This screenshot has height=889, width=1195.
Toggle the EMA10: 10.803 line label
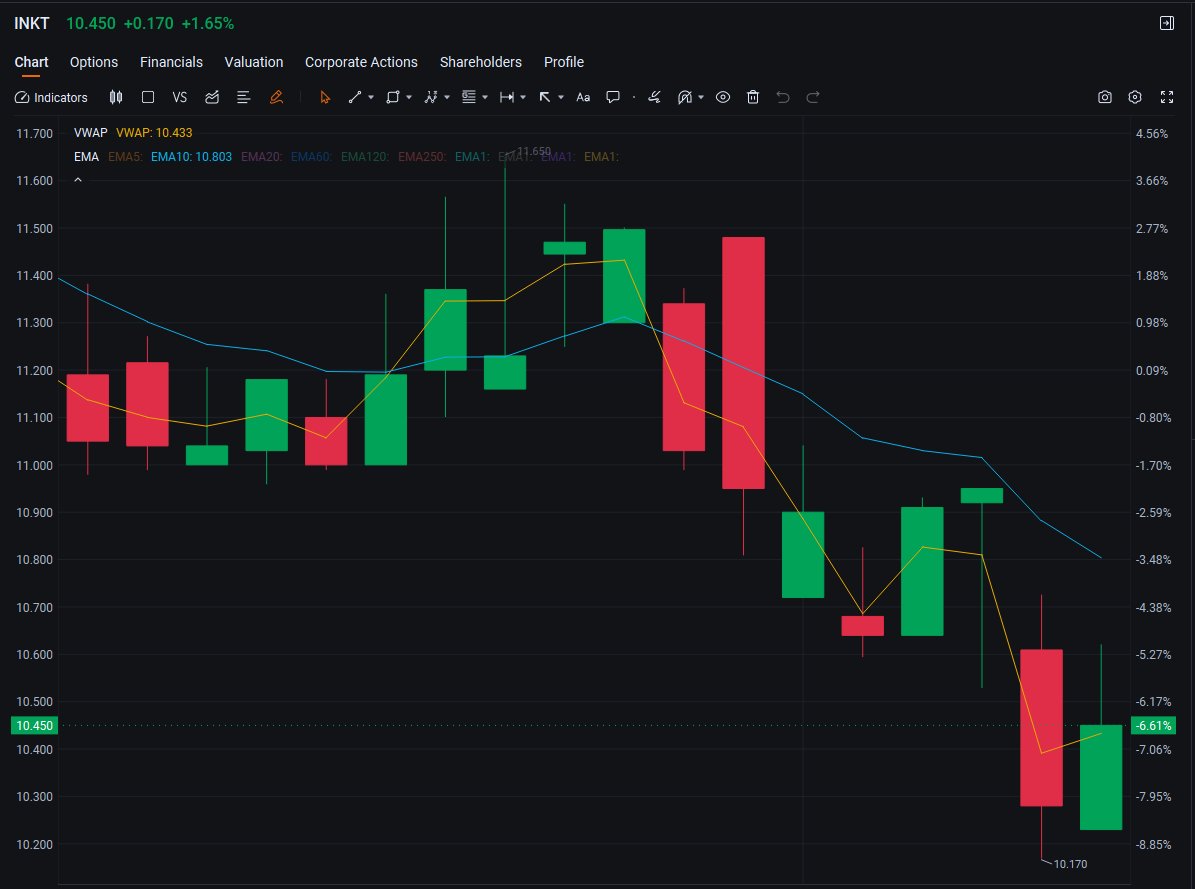(191, 156)
